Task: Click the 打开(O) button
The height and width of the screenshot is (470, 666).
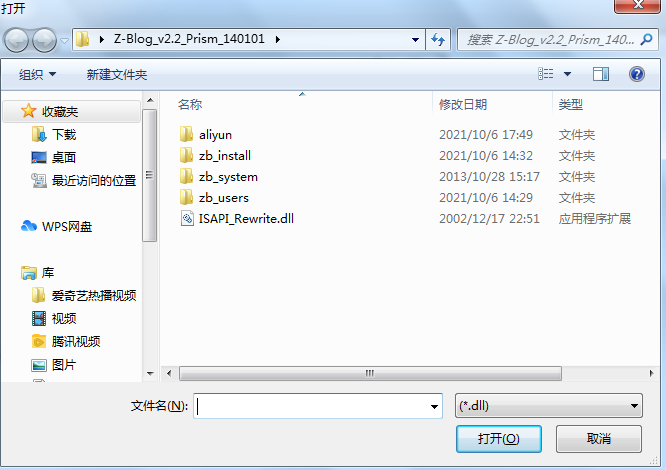Action: (x=499, y=439)
